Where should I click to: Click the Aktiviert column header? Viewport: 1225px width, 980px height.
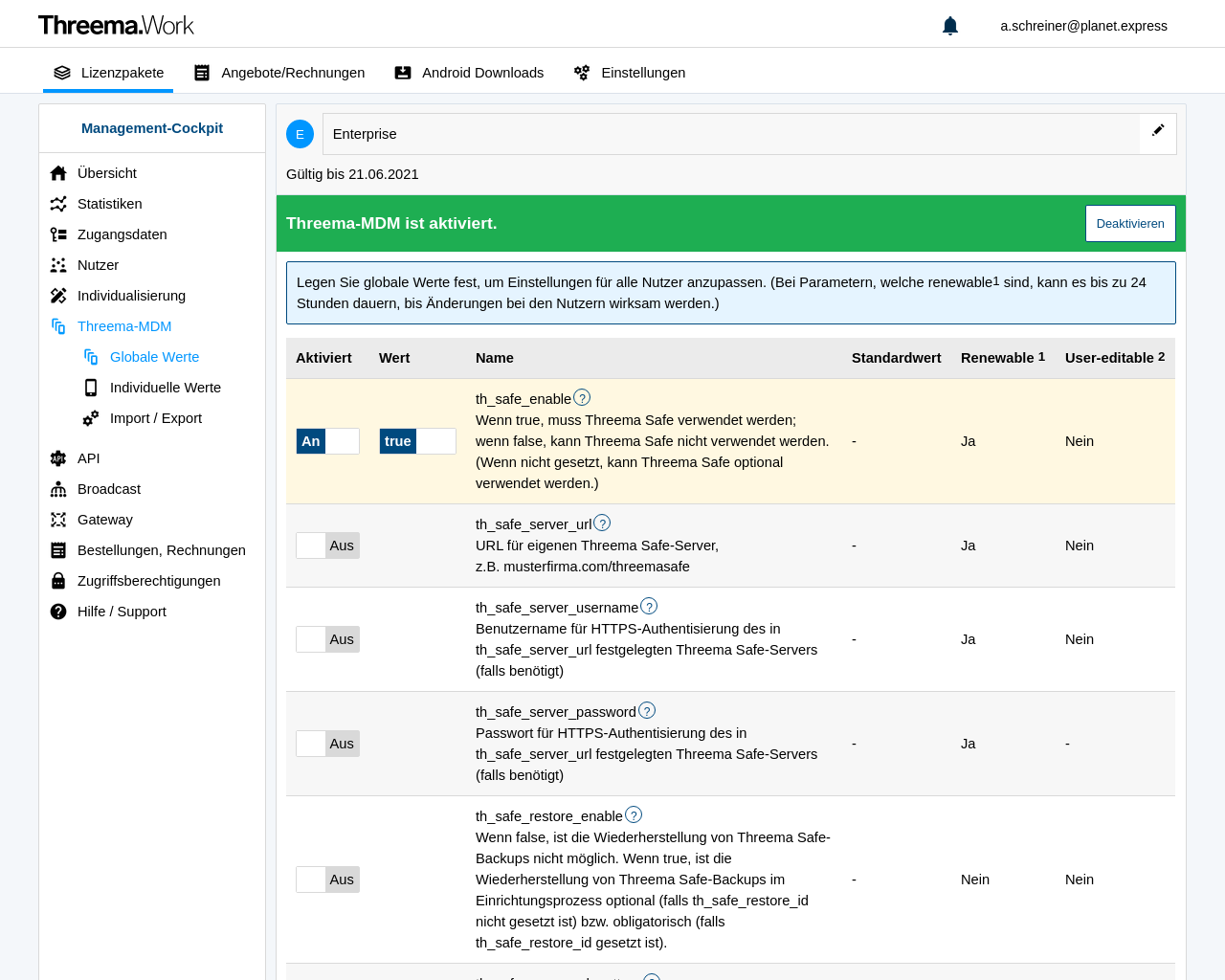[x=323, y=358]
